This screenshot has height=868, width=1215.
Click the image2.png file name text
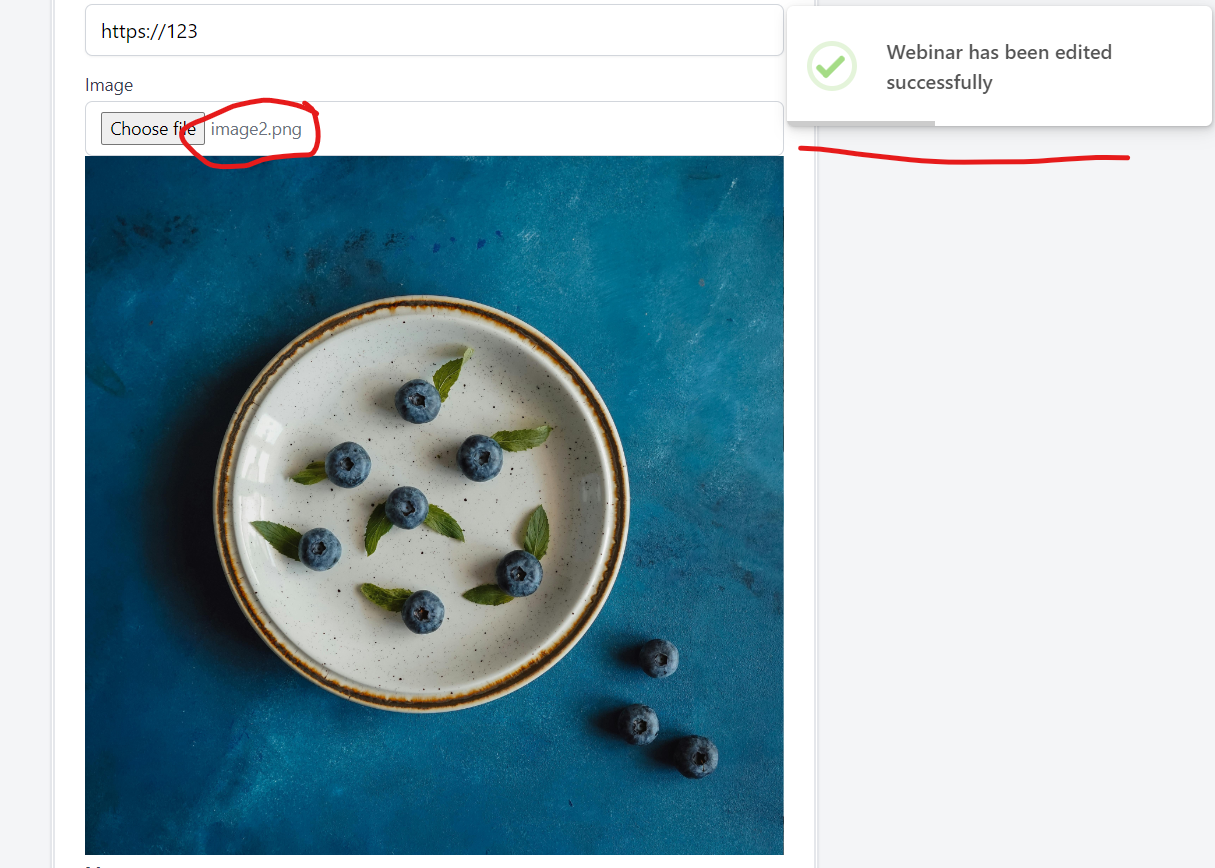click(x=256, y=129)
